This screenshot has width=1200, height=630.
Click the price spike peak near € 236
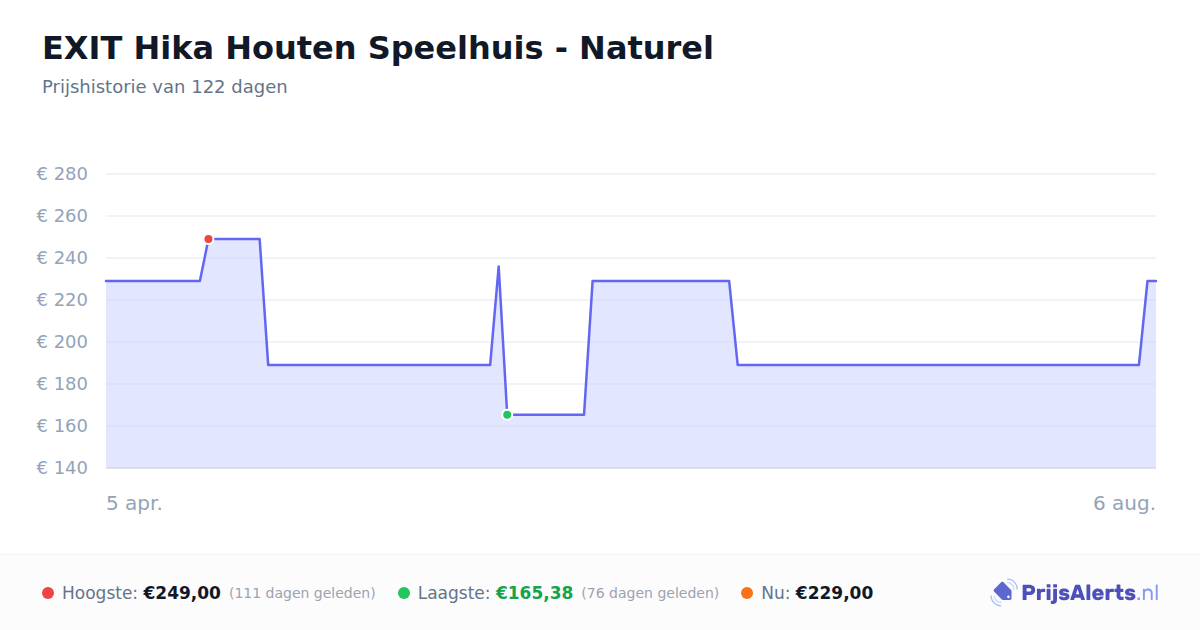coord(498,266)
